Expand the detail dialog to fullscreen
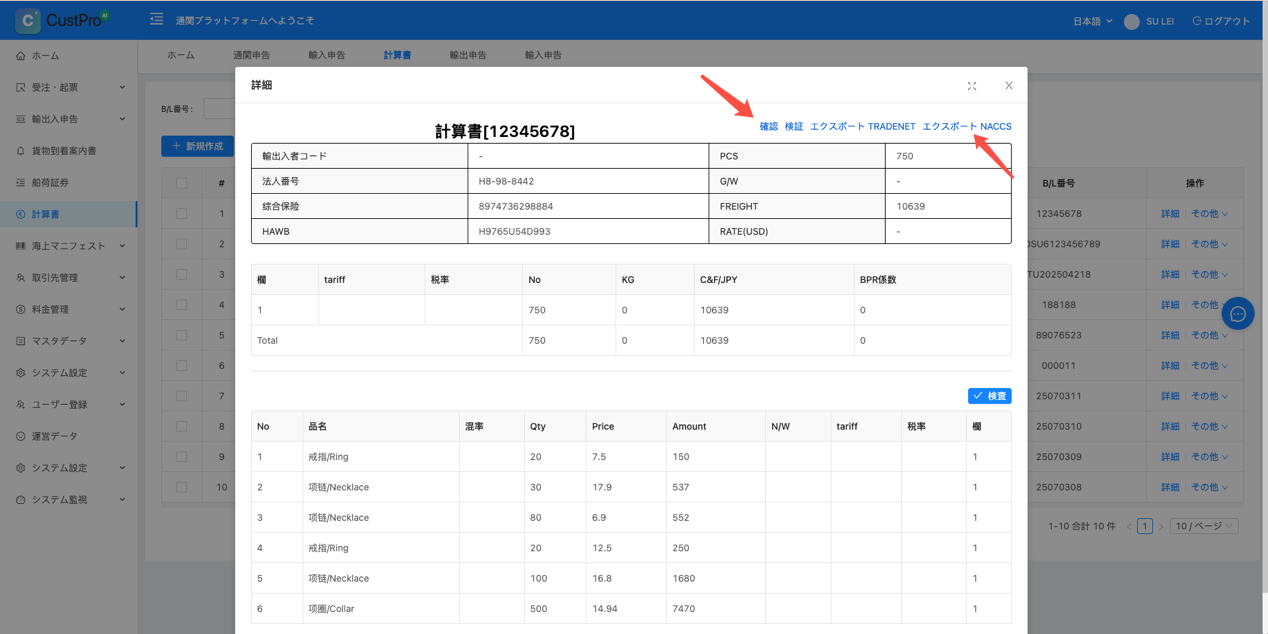The width and height of the screenshot is (1268, 634). point(972,86)
